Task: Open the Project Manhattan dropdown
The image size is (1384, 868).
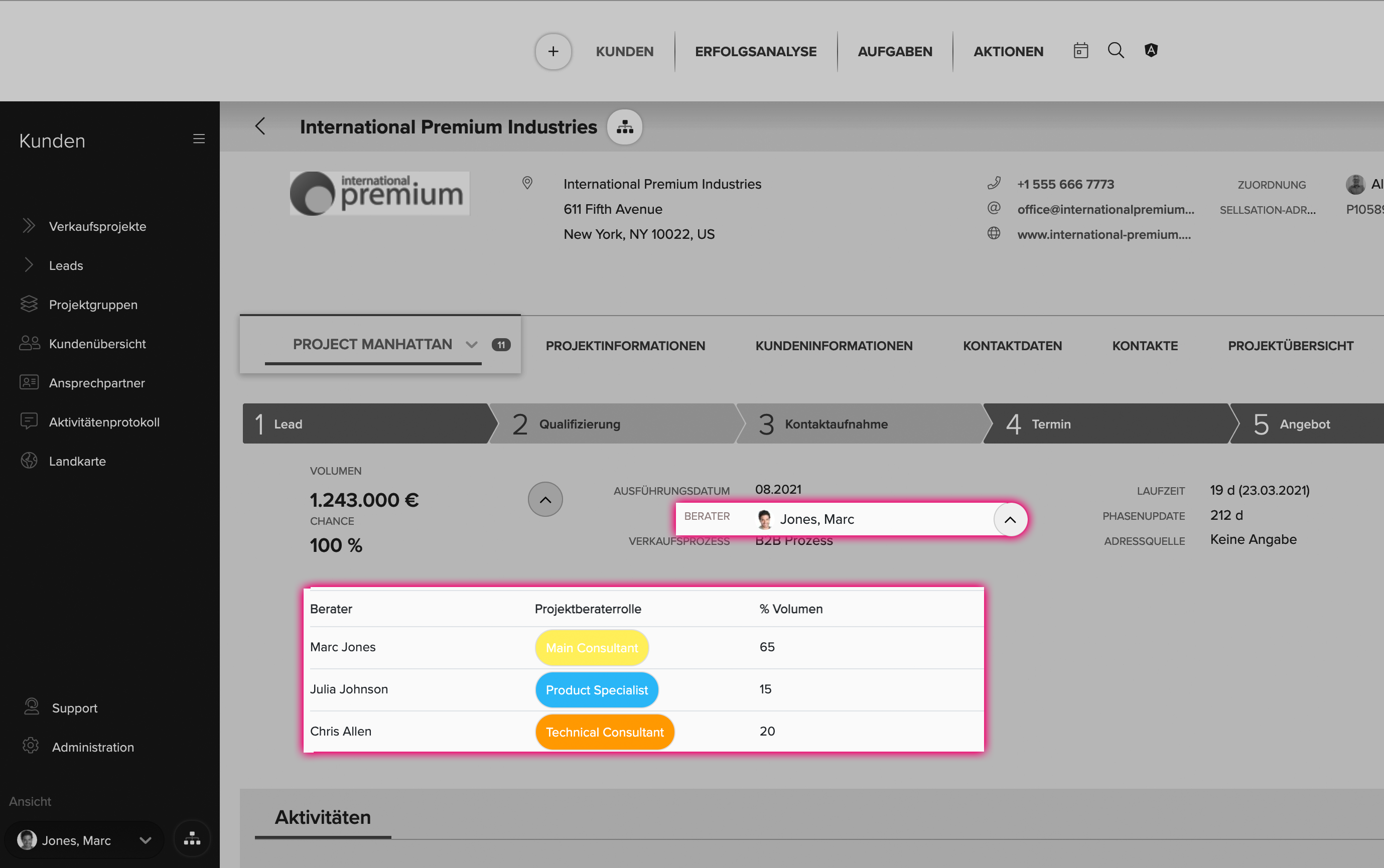Action: click(x=471, y=345)
